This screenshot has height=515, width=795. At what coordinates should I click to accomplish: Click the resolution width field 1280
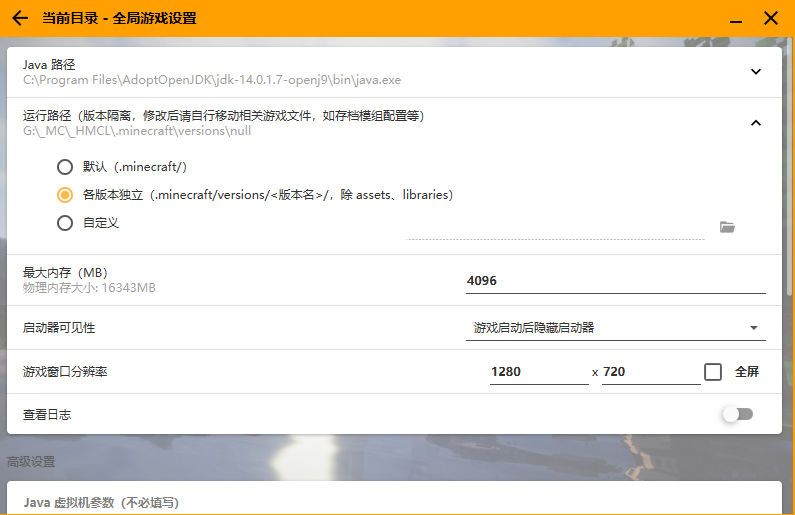coord(538,372)
